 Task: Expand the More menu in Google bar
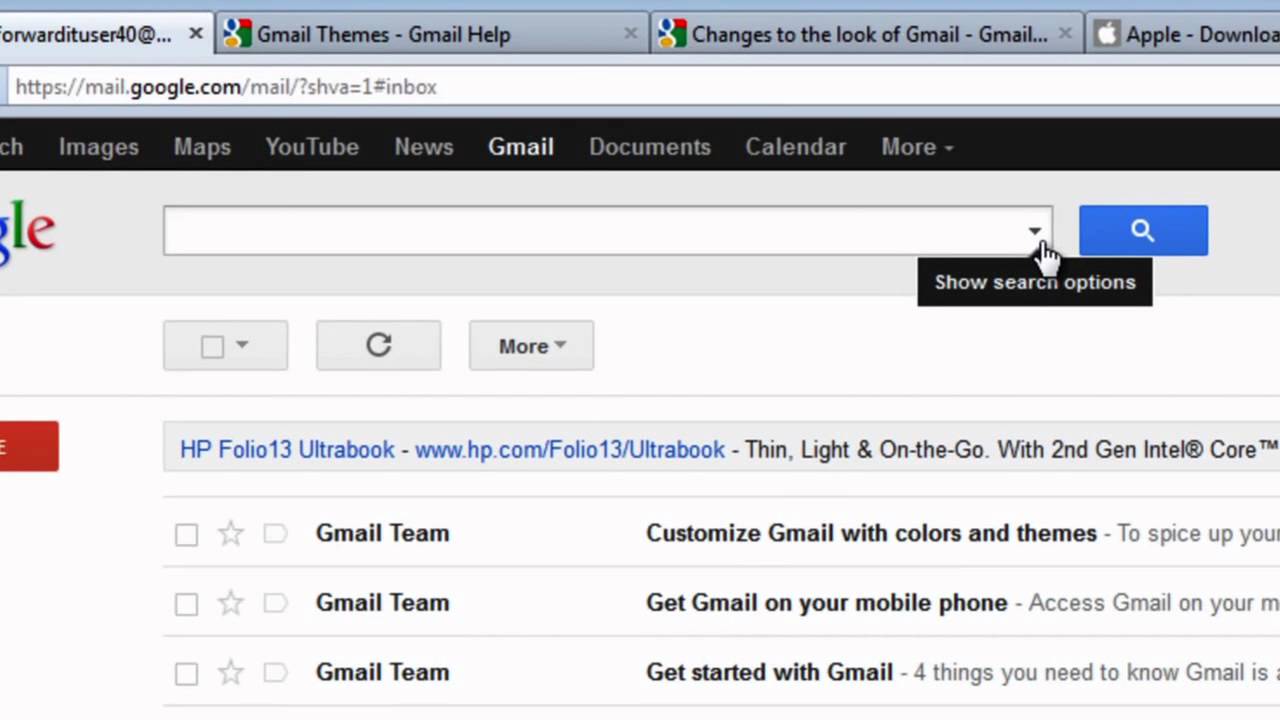[x=917, y=146]
